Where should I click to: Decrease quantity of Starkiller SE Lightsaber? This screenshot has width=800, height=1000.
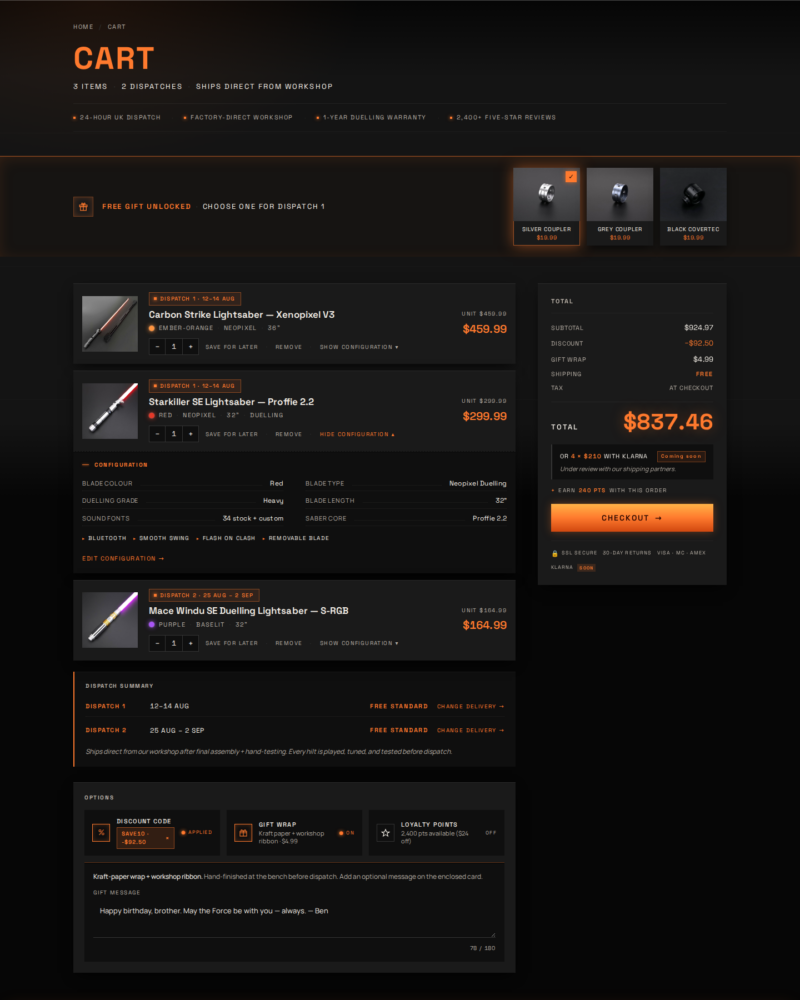click(158, 434)
